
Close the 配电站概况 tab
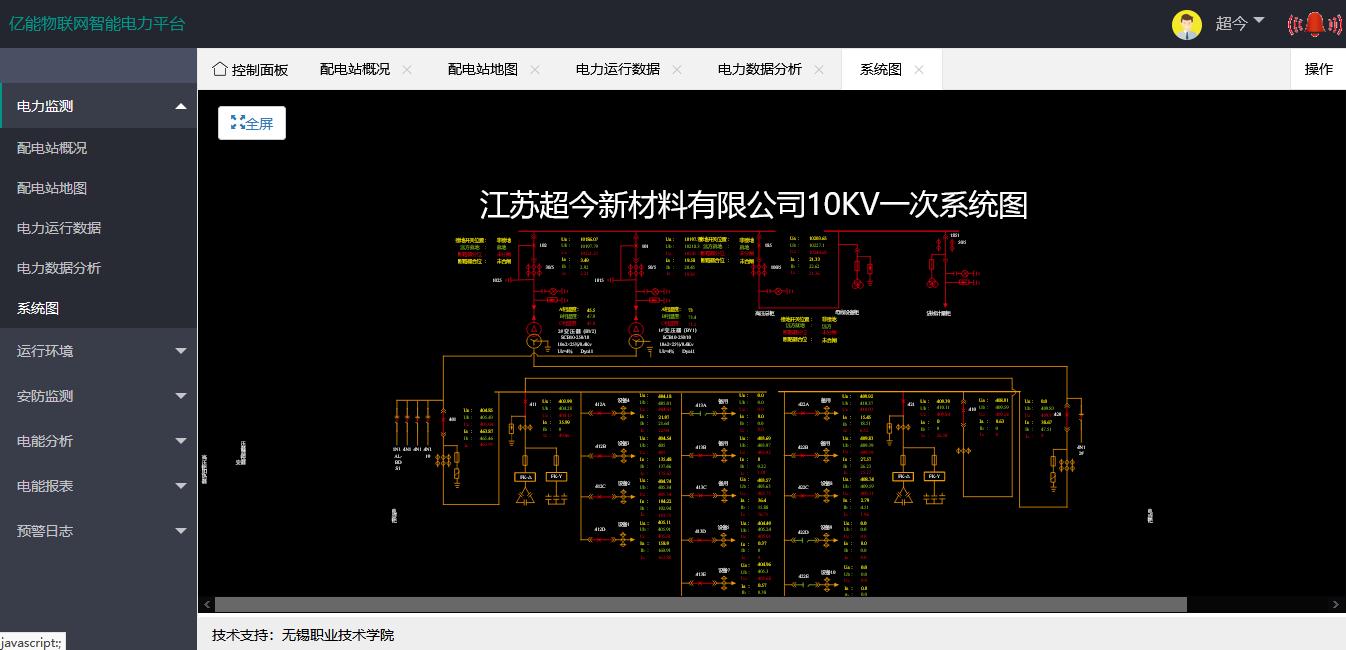pos(407,69)
